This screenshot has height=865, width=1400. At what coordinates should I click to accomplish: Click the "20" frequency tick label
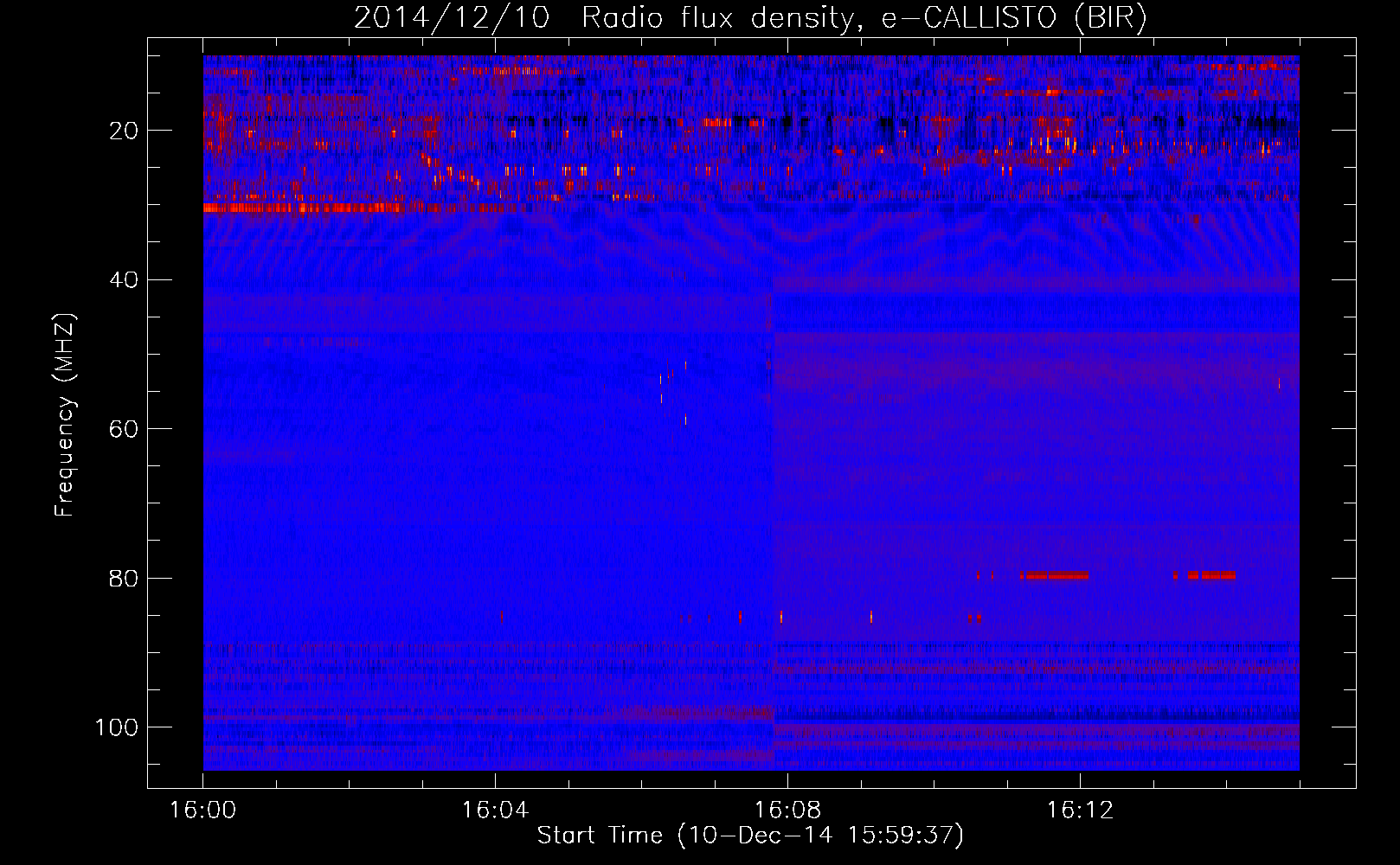coord(125,131)
